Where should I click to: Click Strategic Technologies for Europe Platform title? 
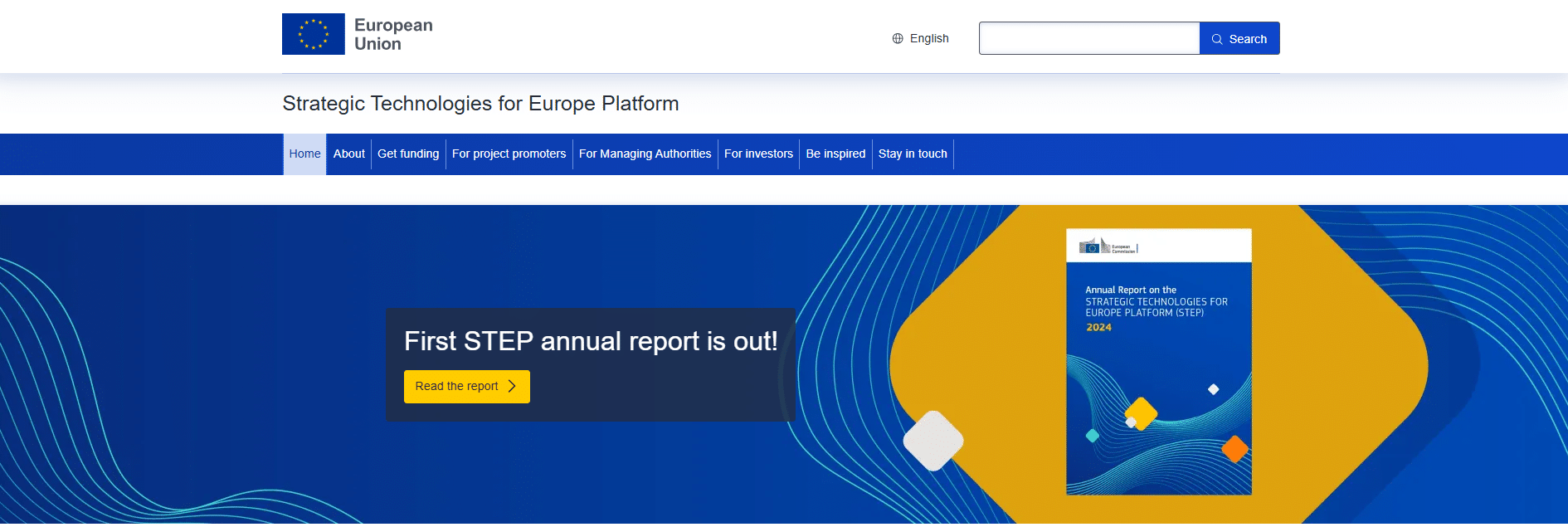click(x=480, y=104)
